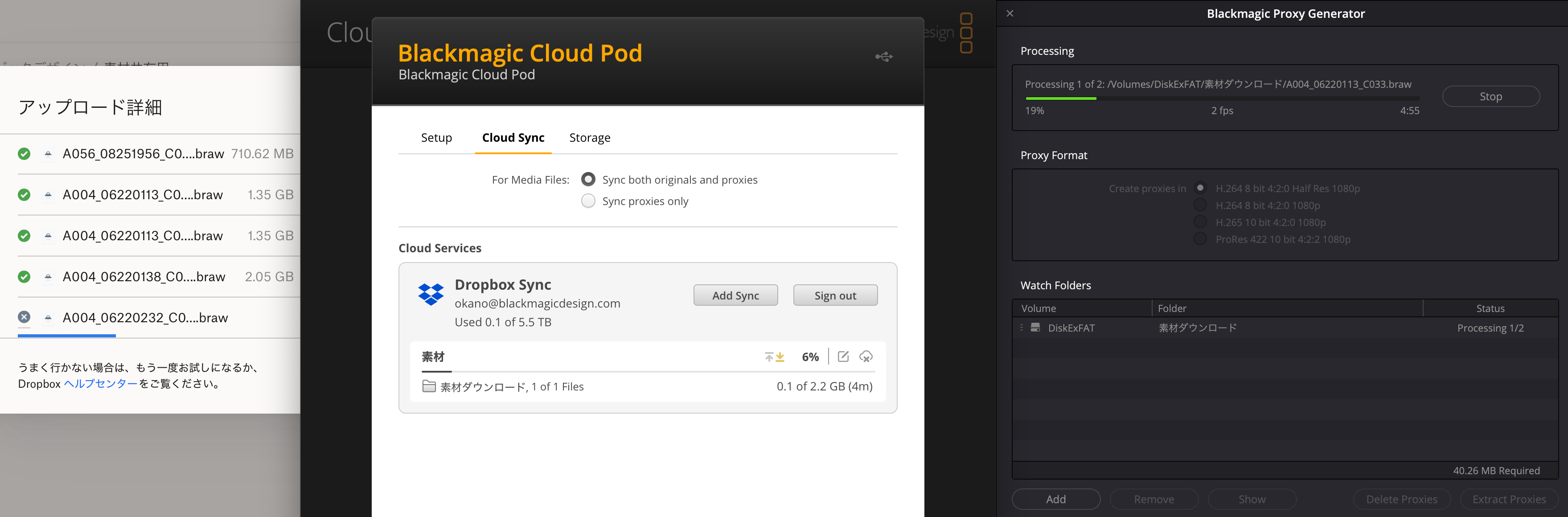Choose ProRes 422 10 bit proxy format
The height and width of the screenshot is (517, 1568).
click(1200, 239)
